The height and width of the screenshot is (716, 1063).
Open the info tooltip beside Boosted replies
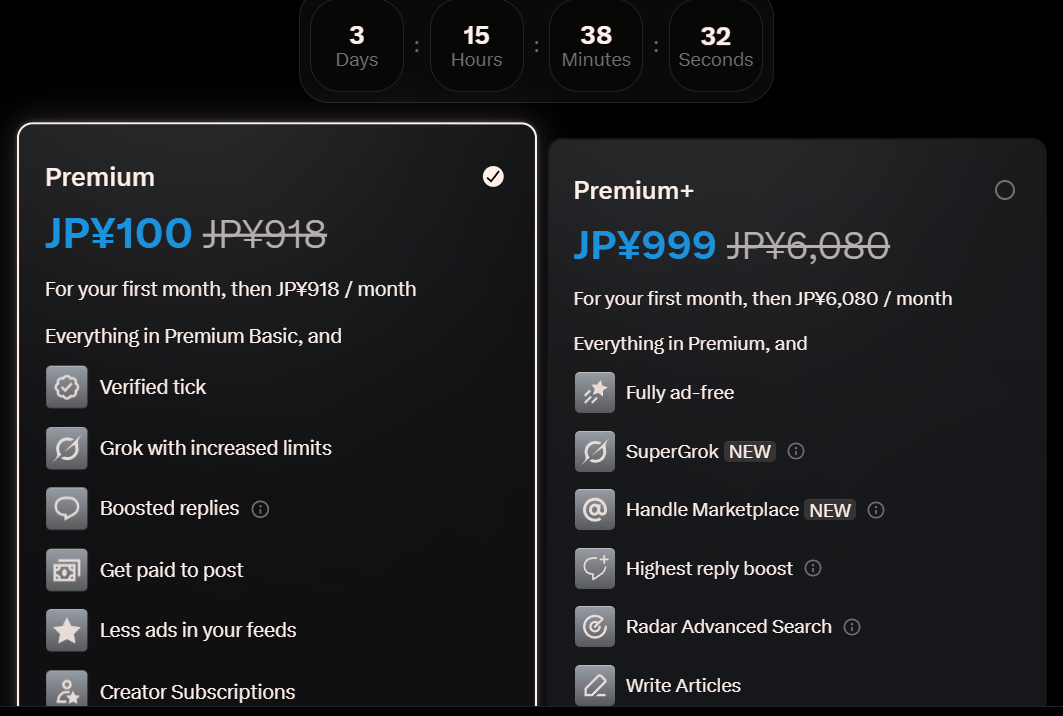tap(261, 509)
